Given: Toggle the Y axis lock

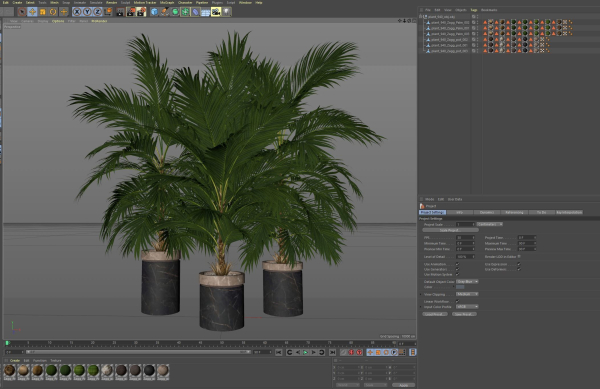Looking at the screenshot, I should point(87,12).
